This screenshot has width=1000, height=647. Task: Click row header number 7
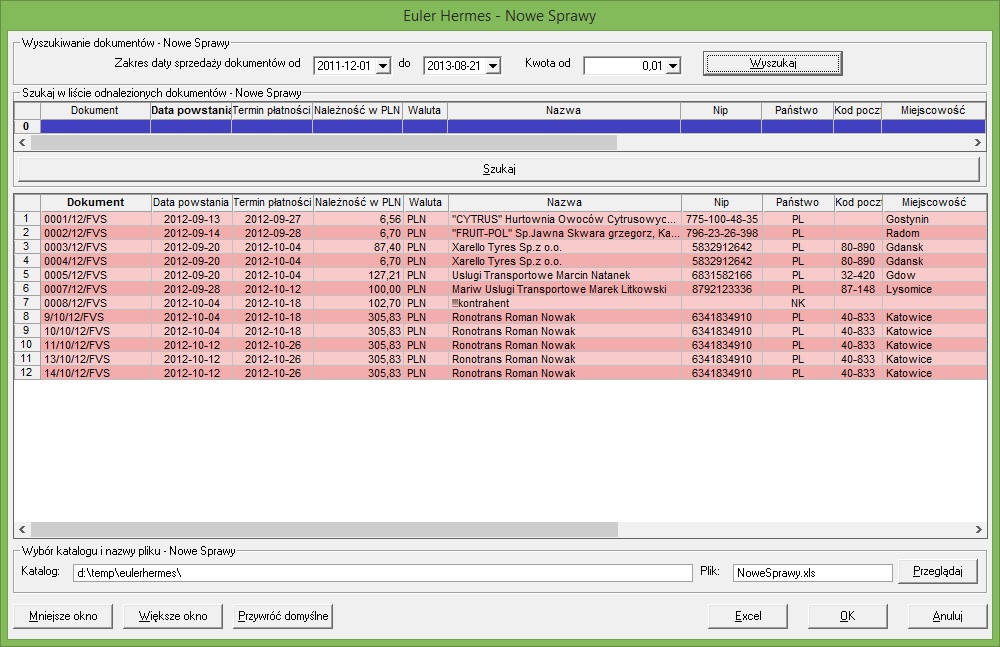(x=26, y=303)
